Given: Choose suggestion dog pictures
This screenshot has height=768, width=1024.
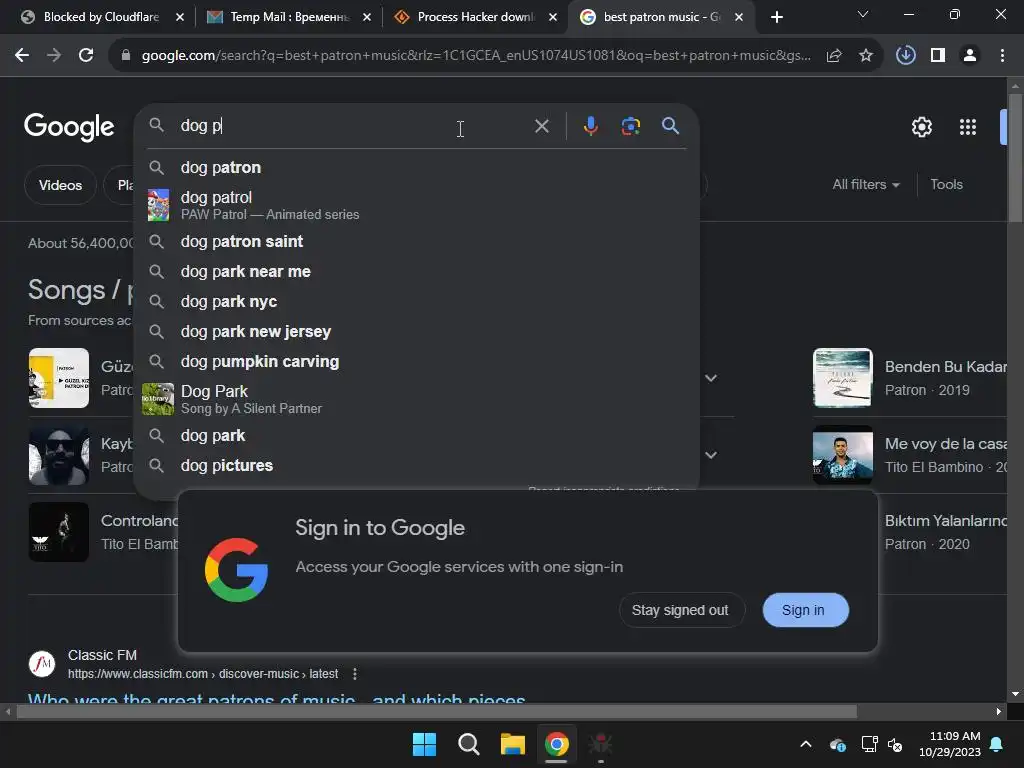Looking at the screenshot, I should click(416, 466).
